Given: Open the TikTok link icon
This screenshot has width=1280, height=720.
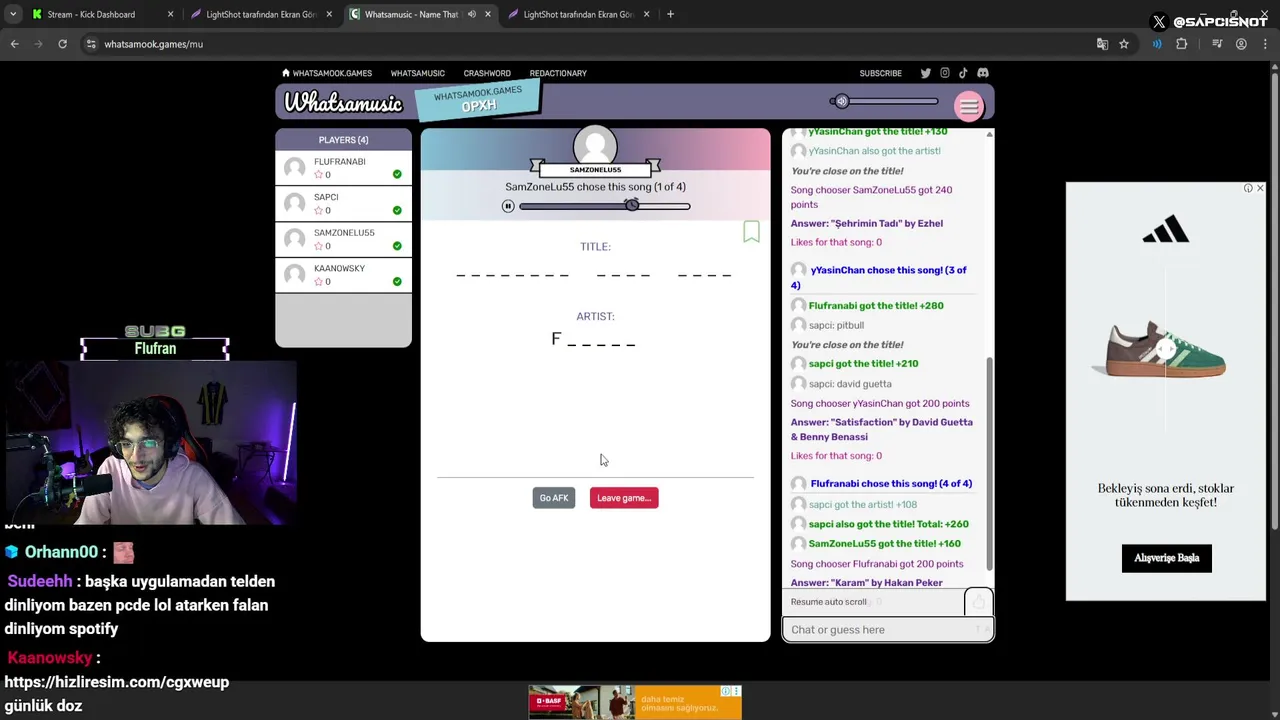Looking at the screenshot, I should click(x=963, y=73).
